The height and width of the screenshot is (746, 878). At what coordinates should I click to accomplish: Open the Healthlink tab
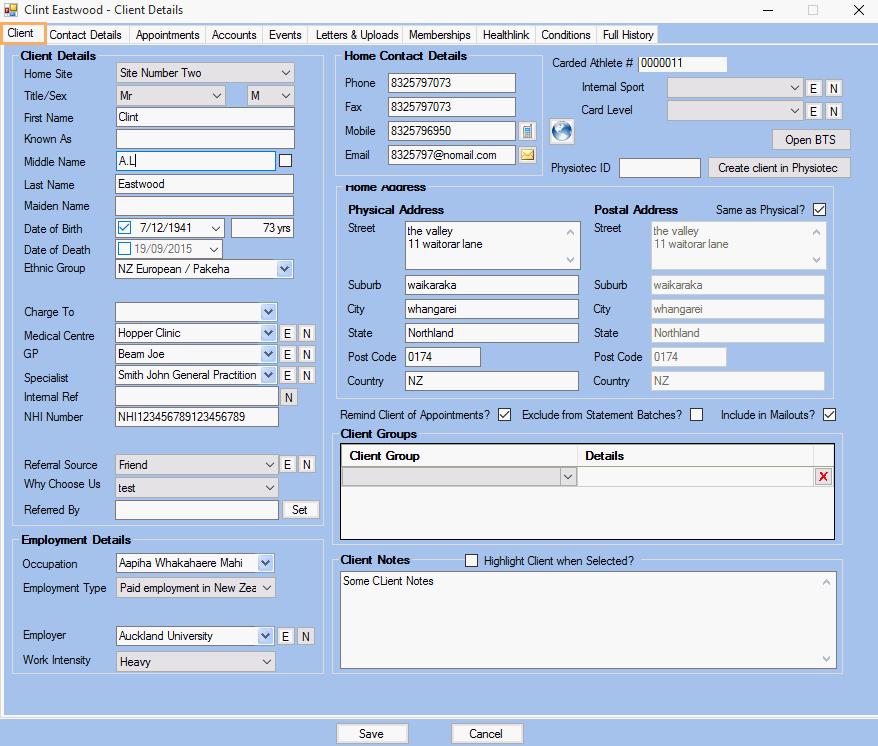point(505,34)
